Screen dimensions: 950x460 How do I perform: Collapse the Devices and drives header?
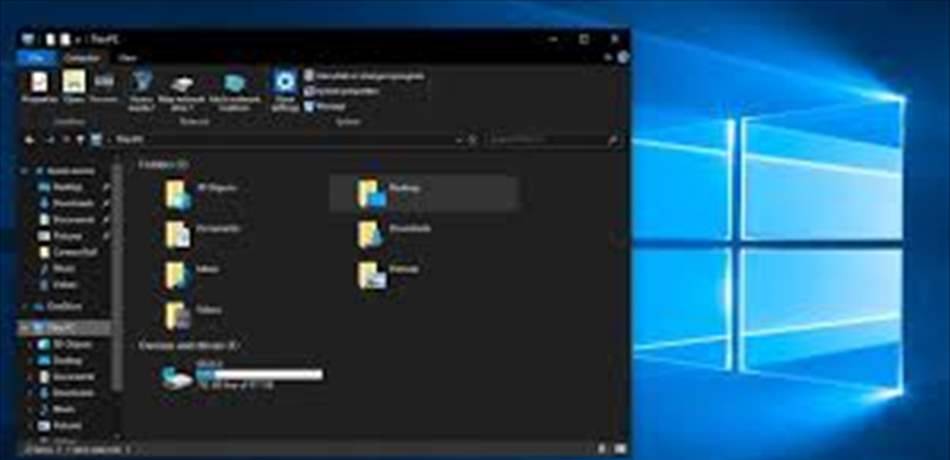189,345
